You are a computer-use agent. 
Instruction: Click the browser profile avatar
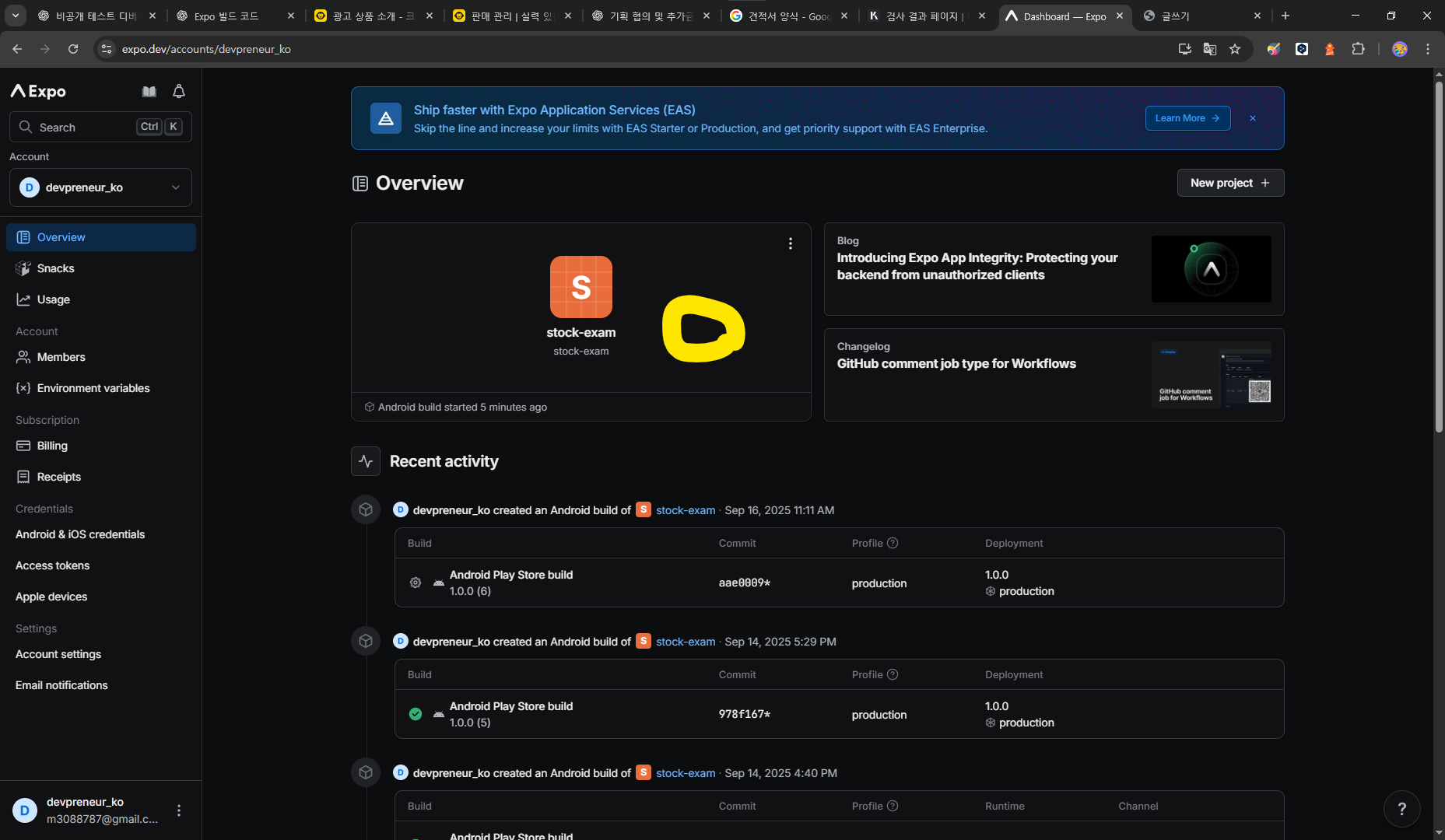pos(1400,49)
